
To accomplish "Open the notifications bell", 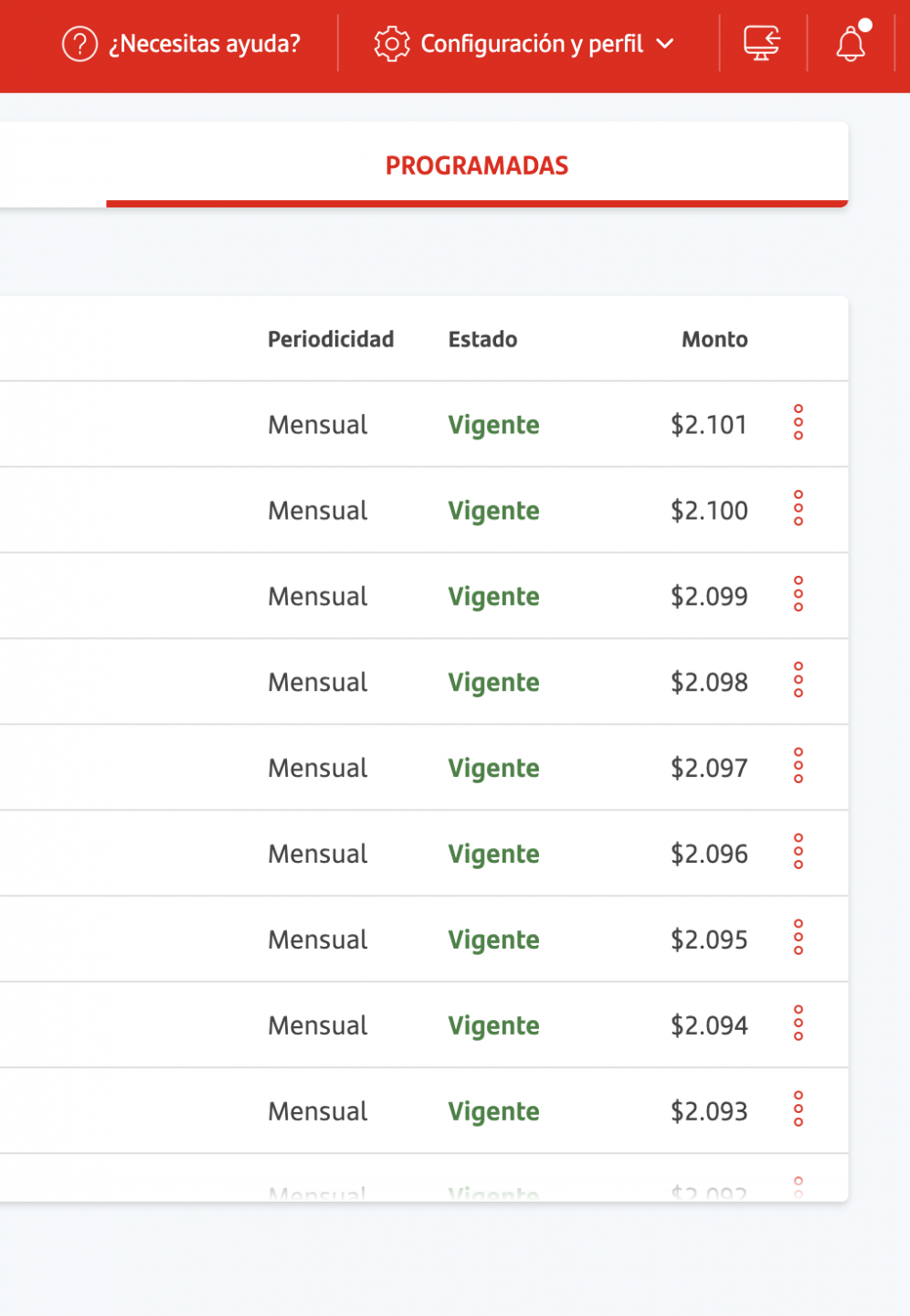I will [852, 43].
